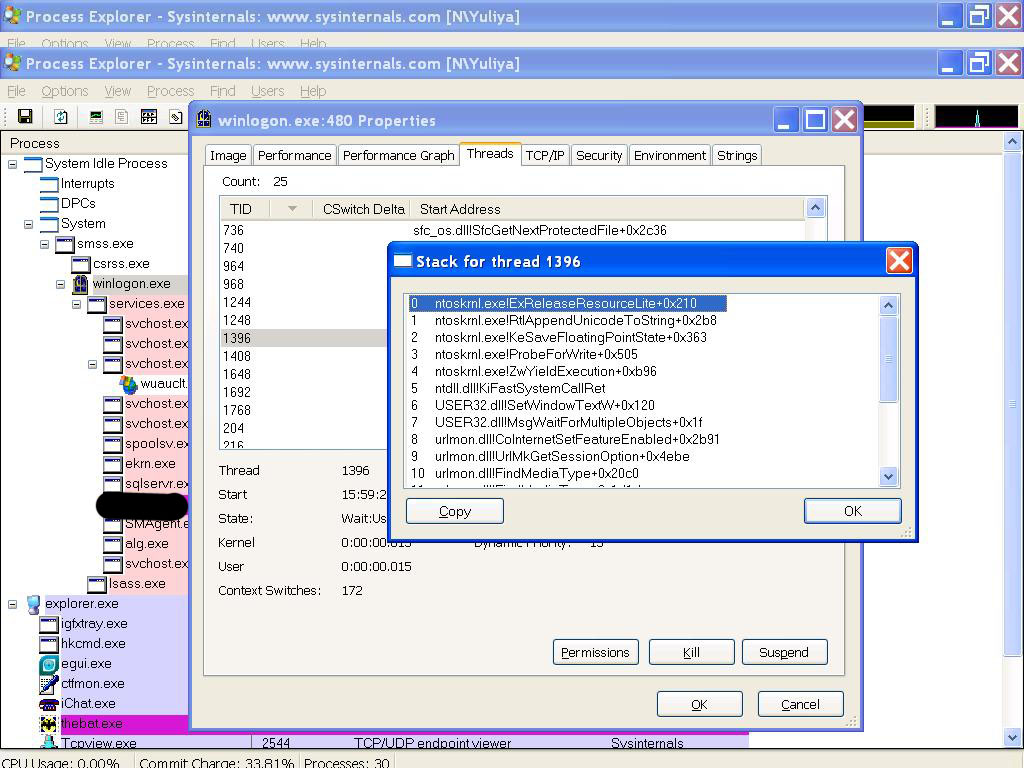Collapse the services.exe tree node
Screen dimensions: 1024x768
tap(76, 304)
